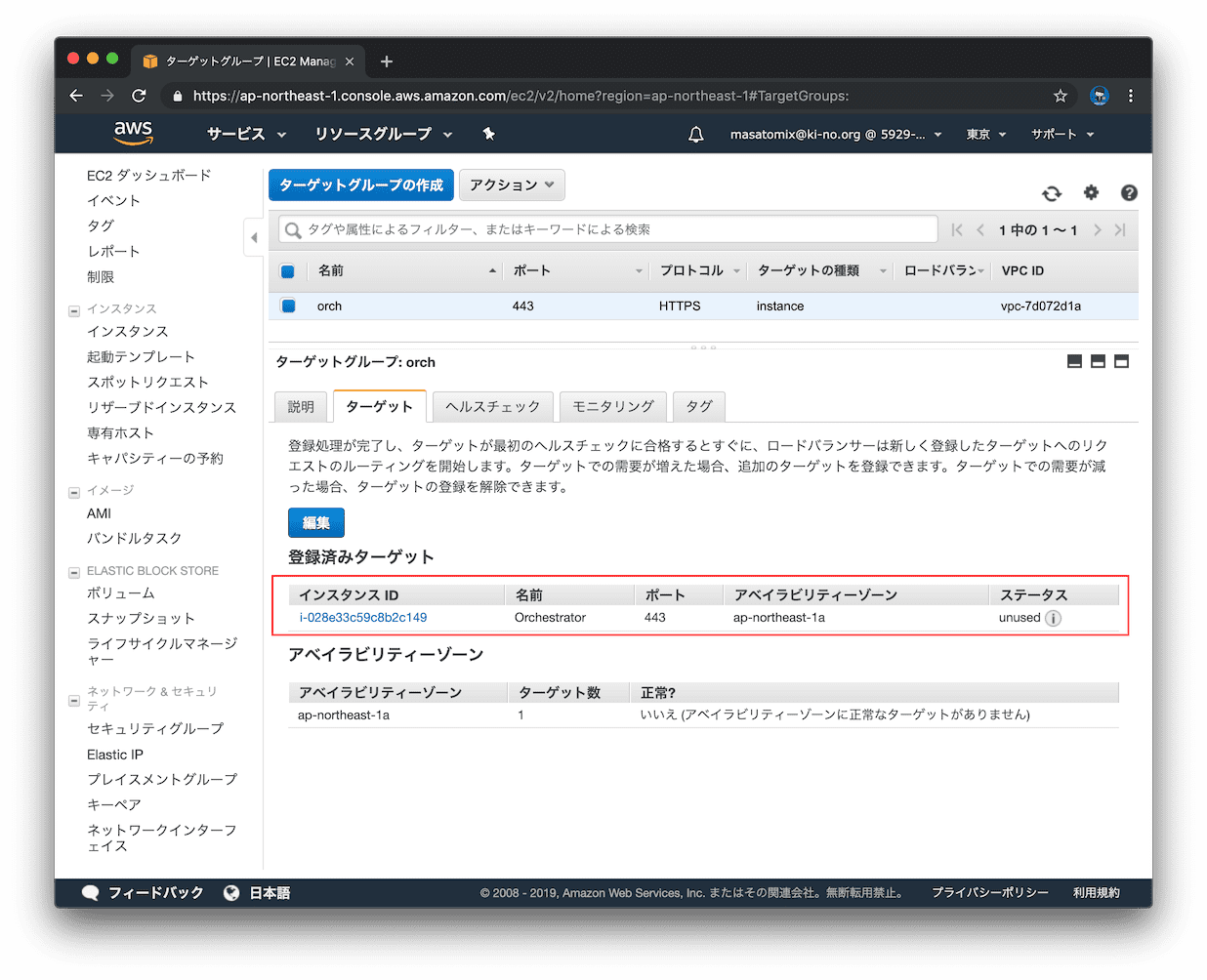The height and width of the screenshot is (980, 1207).
Task: Collapse the ネットワーク & セキュリティ section
Action: [74, 700]
